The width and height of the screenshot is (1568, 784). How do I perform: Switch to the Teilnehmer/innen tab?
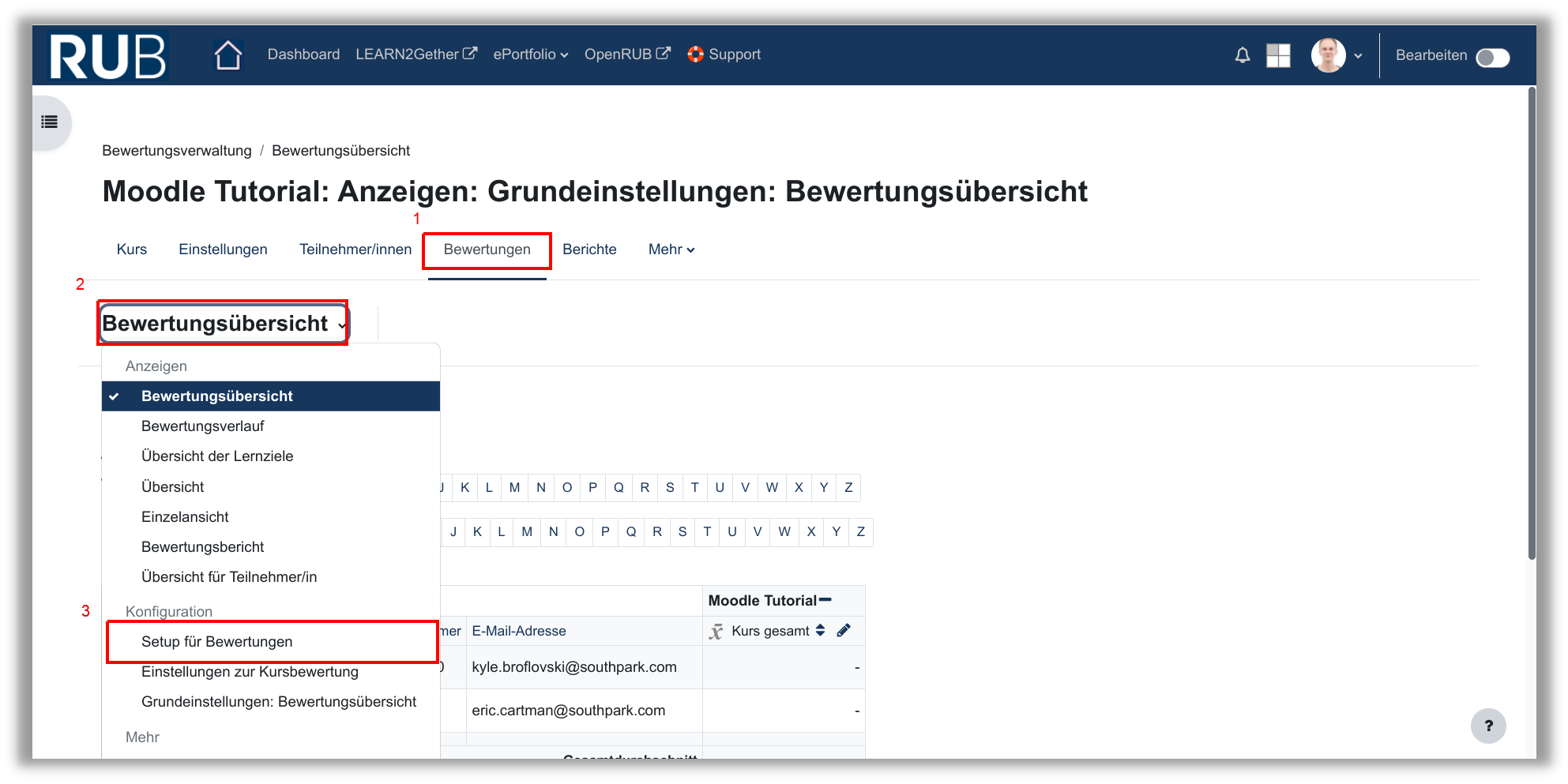click(x=355, y=249)
